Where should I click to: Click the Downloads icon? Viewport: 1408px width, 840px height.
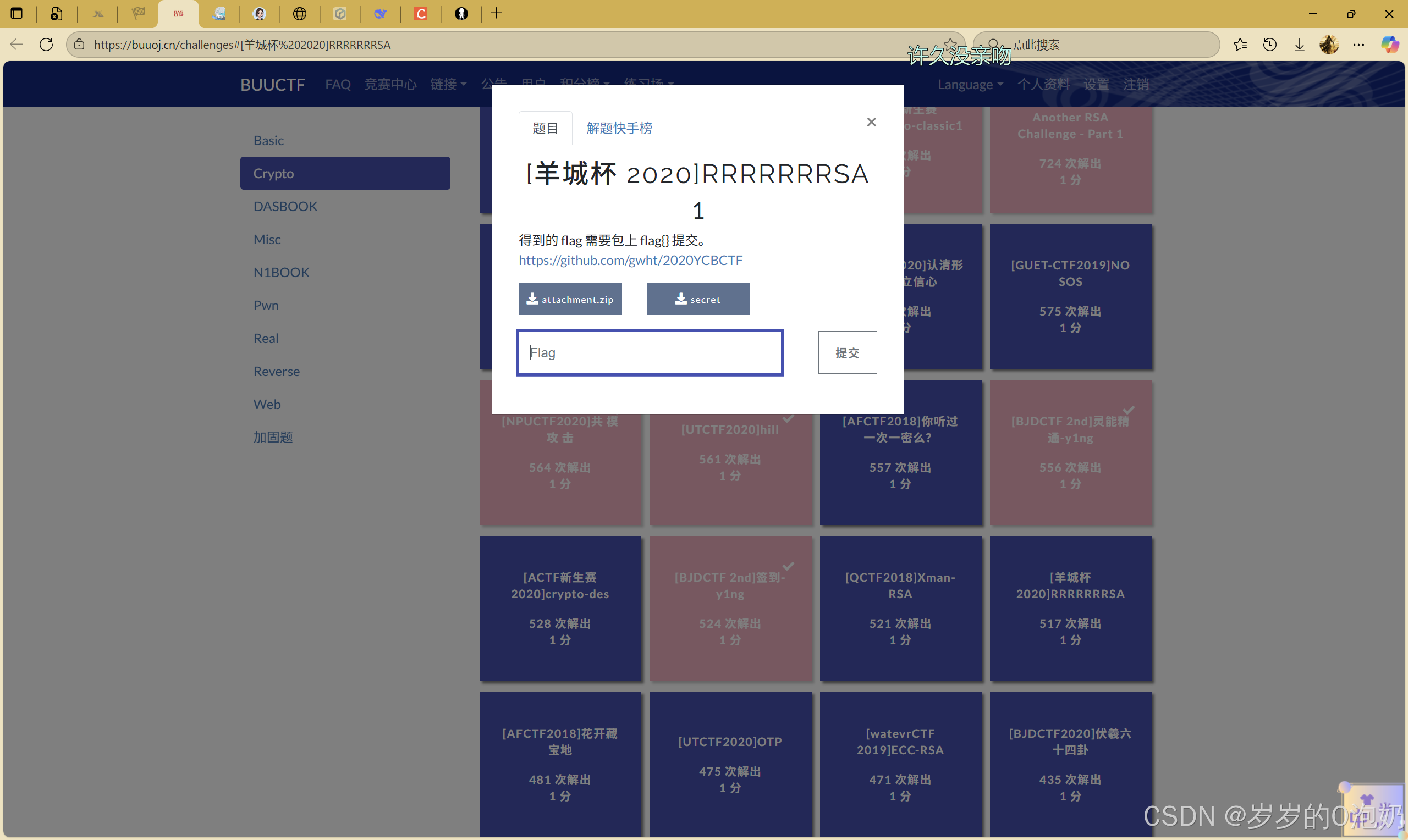1299,45
